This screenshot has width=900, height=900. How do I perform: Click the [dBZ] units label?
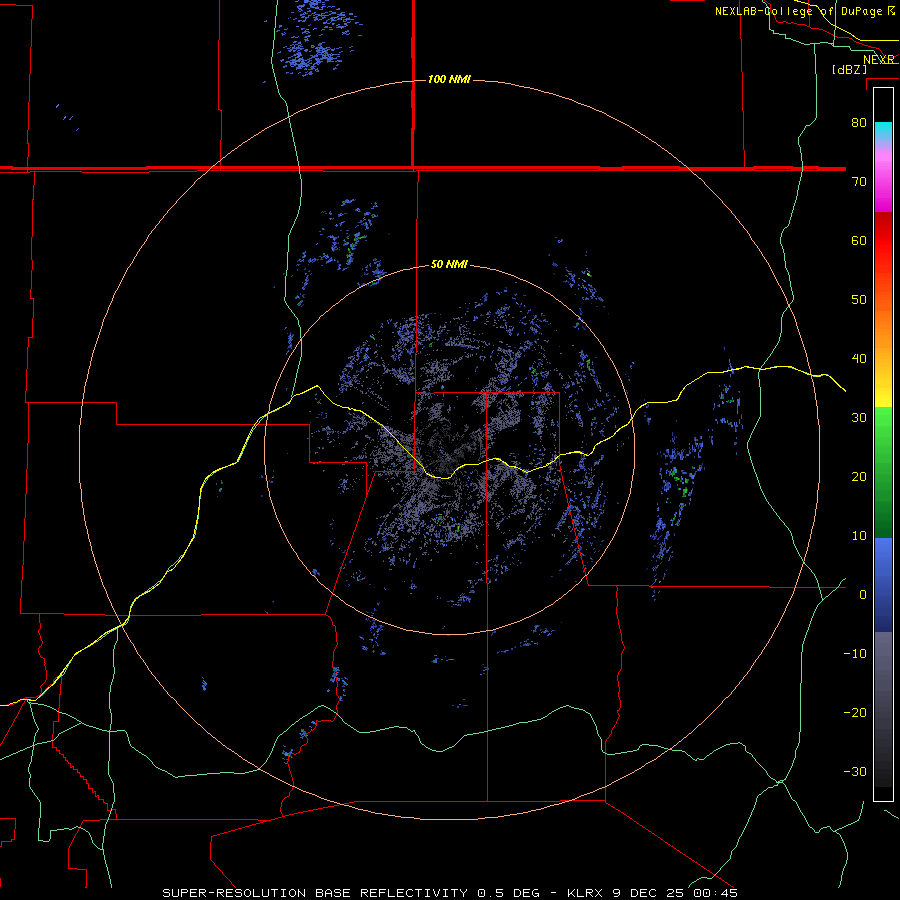click(x=849, y=70)
